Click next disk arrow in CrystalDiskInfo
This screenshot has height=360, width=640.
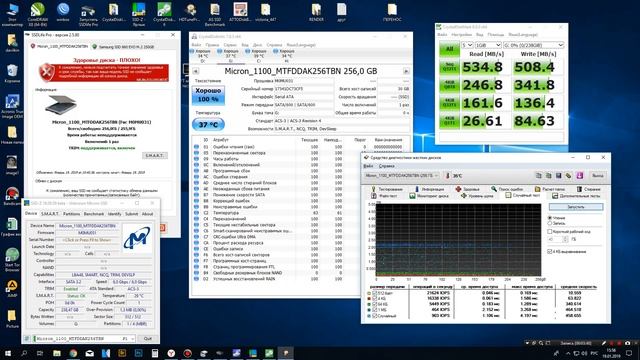tap(406, 71)
